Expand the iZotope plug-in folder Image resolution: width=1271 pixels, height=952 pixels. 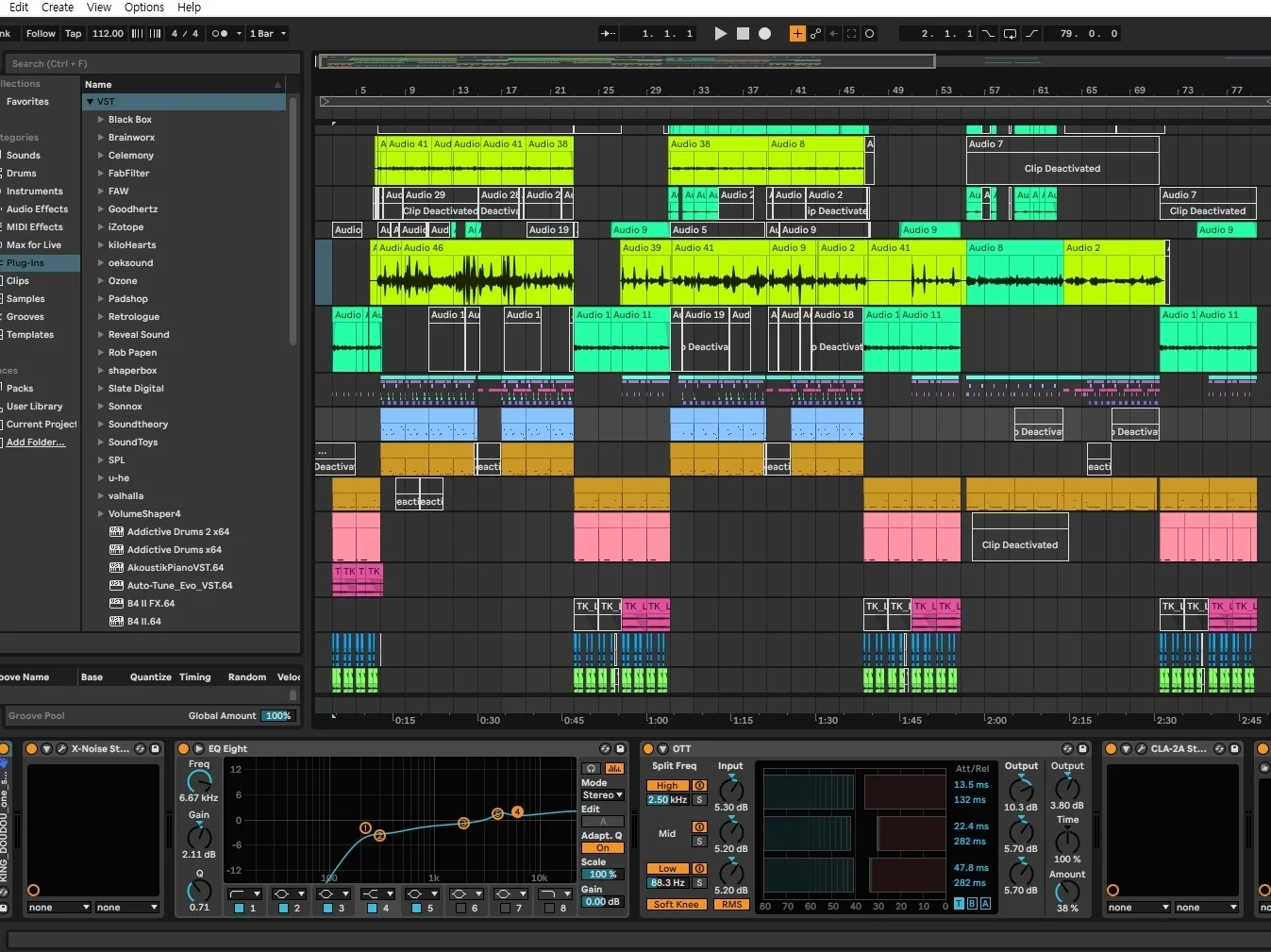[x=101, y=227]
